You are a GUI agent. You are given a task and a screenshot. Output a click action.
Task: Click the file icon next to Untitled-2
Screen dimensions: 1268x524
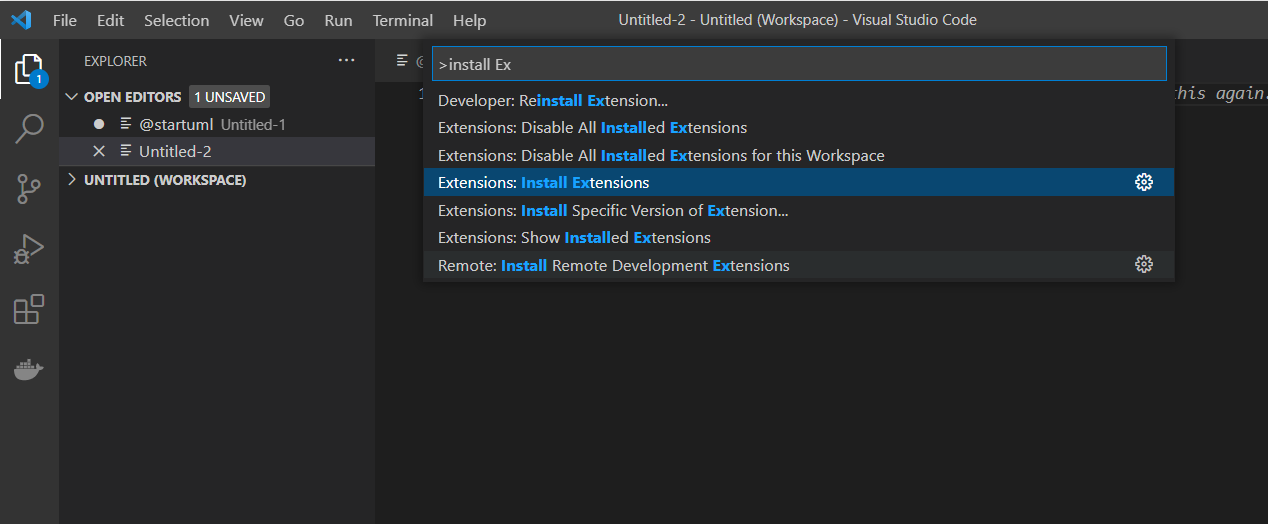pos(126,152)
